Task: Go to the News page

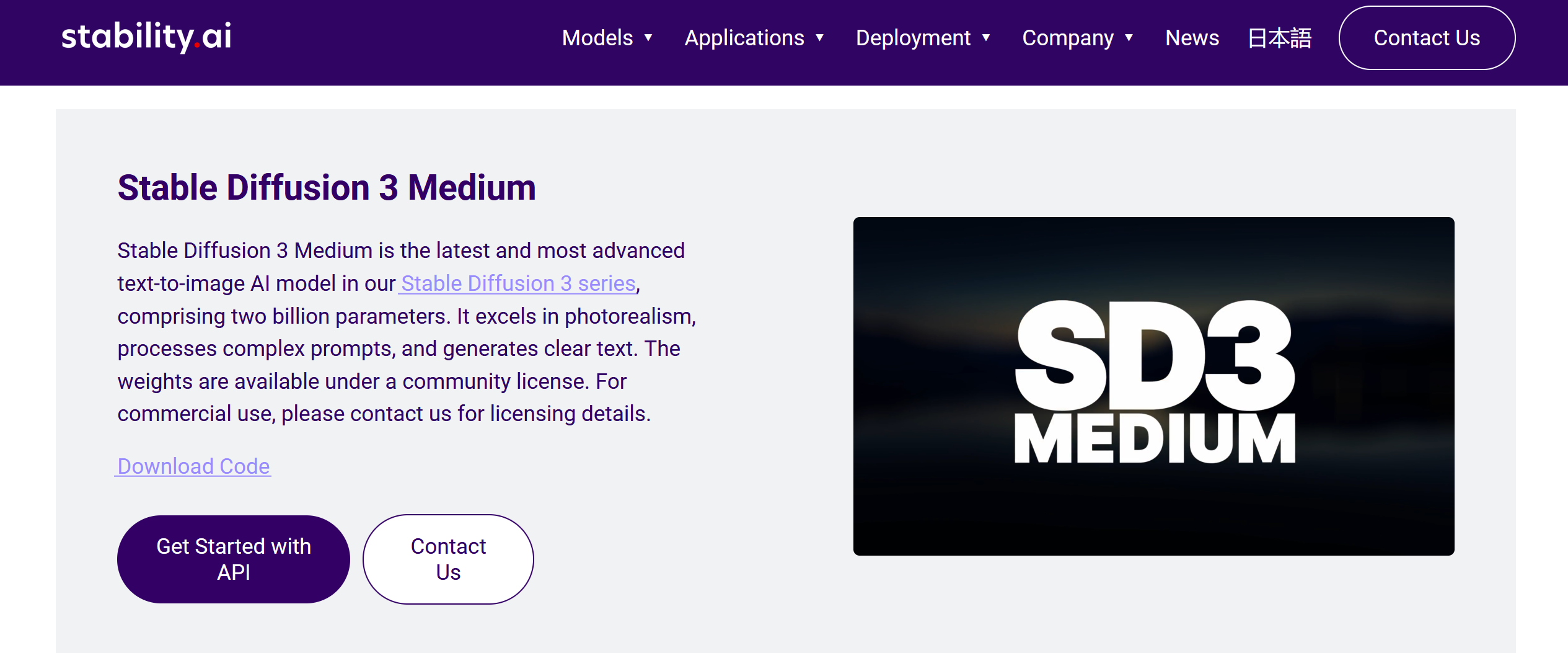Action: tap(1192, 38)
